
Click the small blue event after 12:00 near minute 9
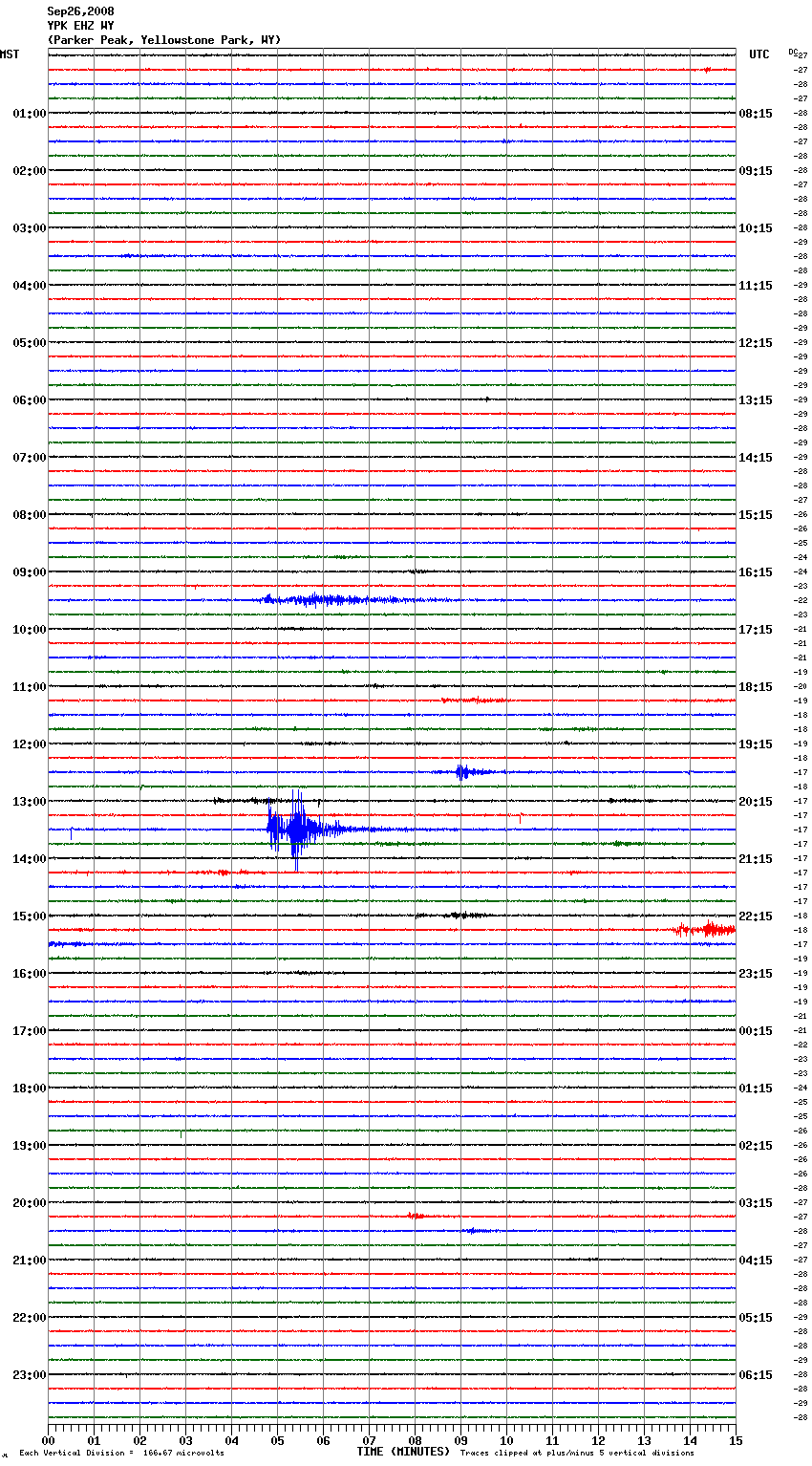(x=473, y=771)
